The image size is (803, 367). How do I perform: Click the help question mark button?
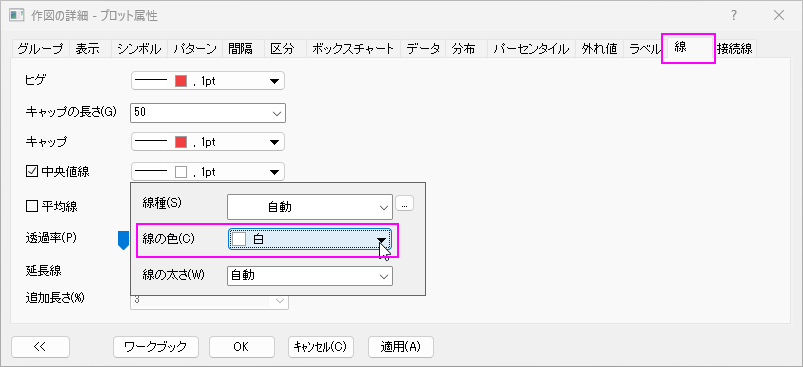point(734,16)
